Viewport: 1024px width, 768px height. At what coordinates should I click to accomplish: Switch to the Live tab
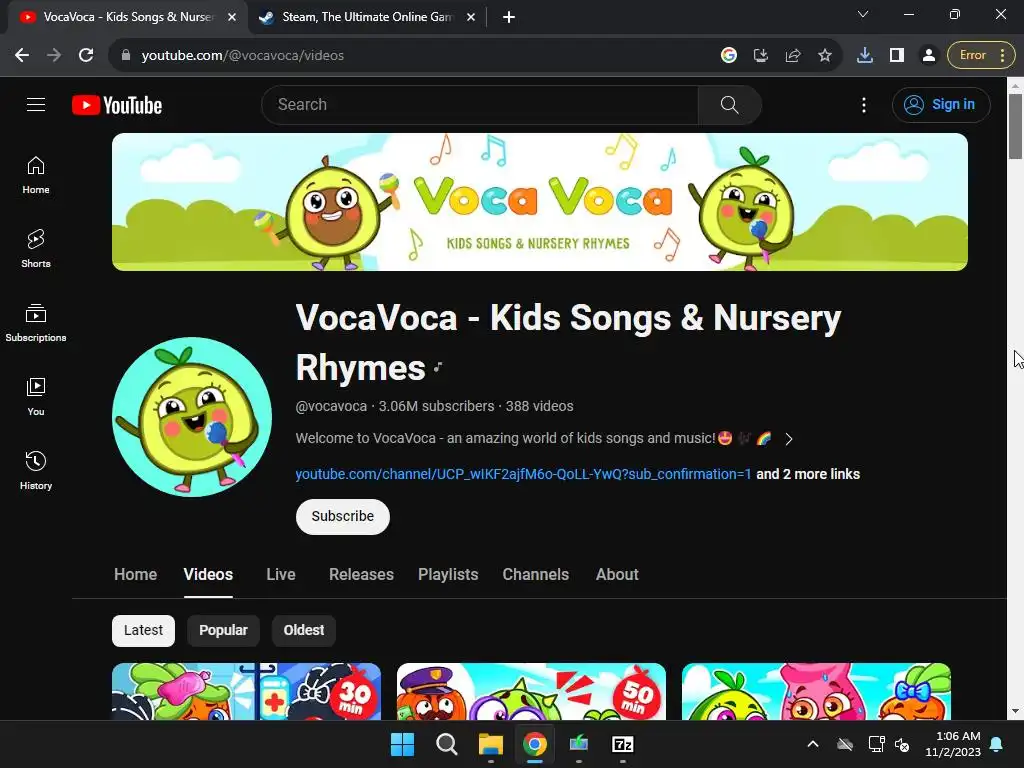(x=281, y=574)
